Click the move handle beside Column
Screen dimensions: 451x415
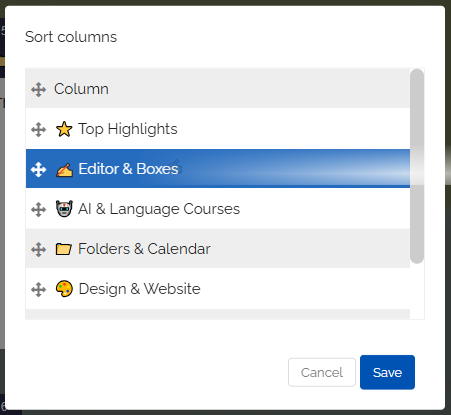(38, 89)
